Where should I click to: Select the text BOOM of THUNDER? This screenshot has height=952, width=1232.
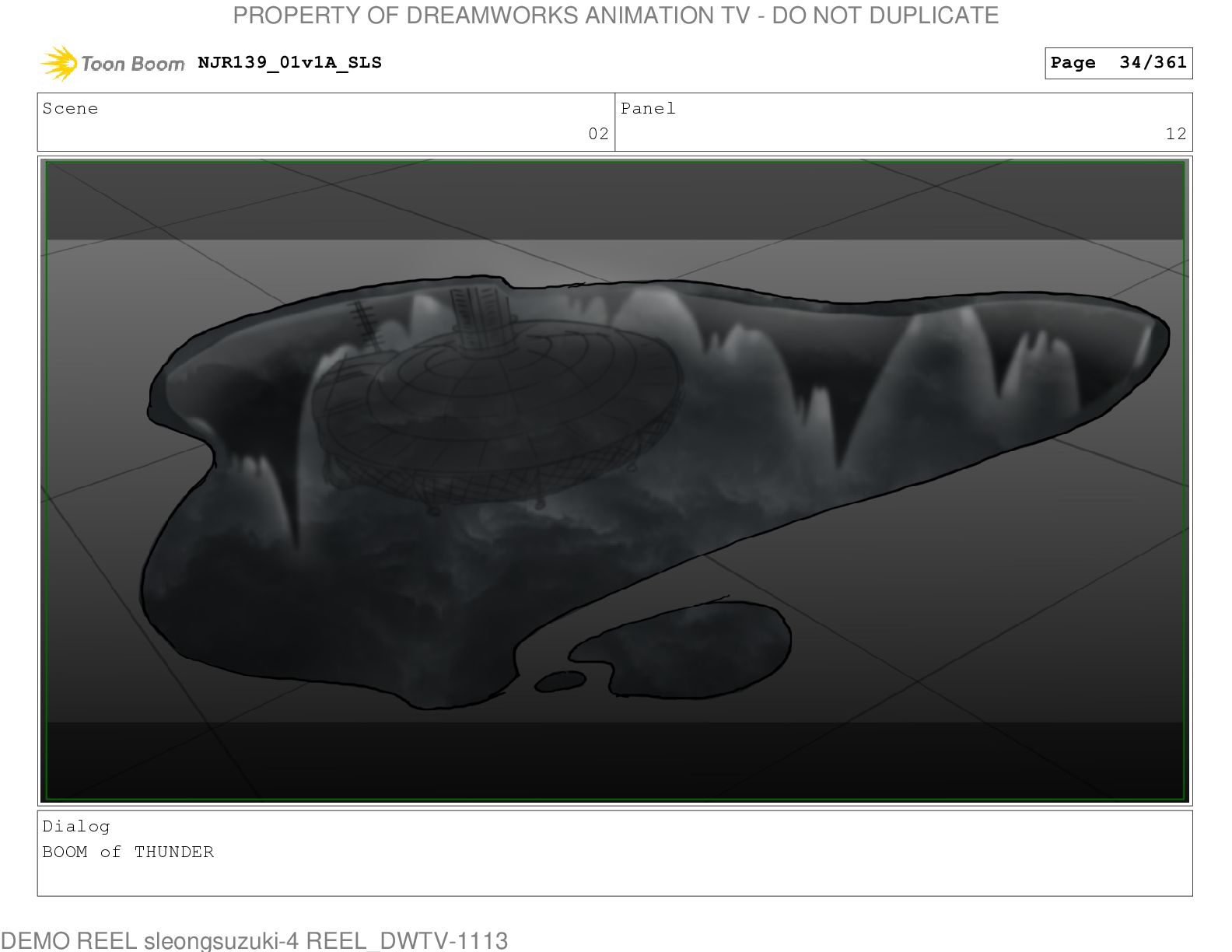click(x=128, y=852)
